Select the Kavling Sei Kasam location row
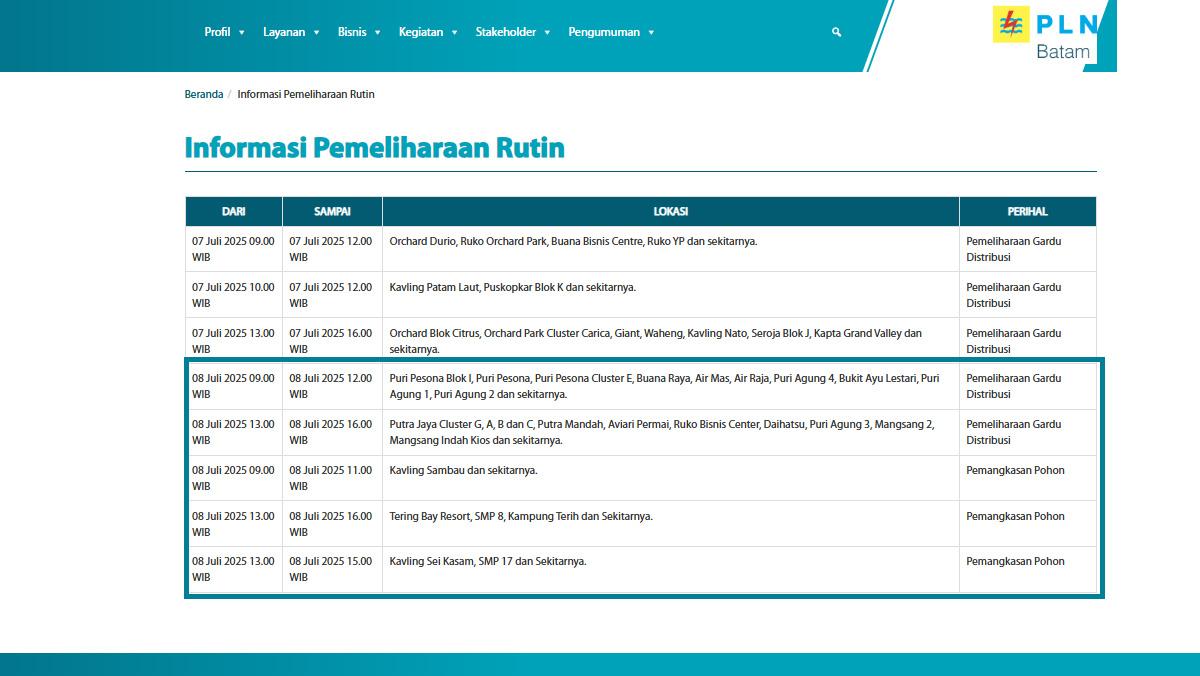Screen dimensions: 1200x676 click(487, 561)
